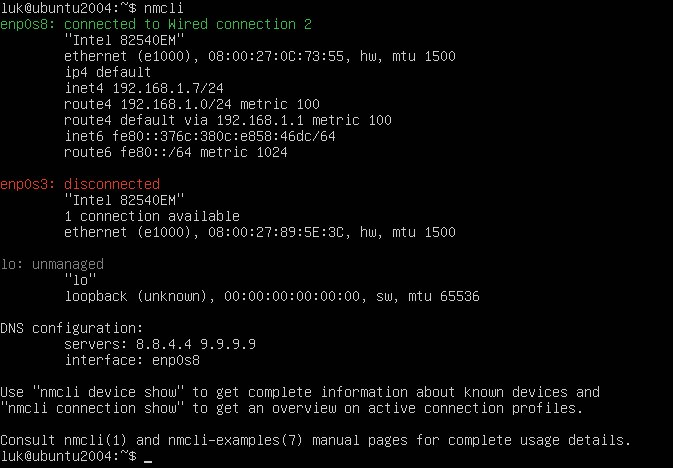The width and height of the screenshot is (673, 468).
Task: Click the loopback mtu 65536 value
Action: pos(460,296)
